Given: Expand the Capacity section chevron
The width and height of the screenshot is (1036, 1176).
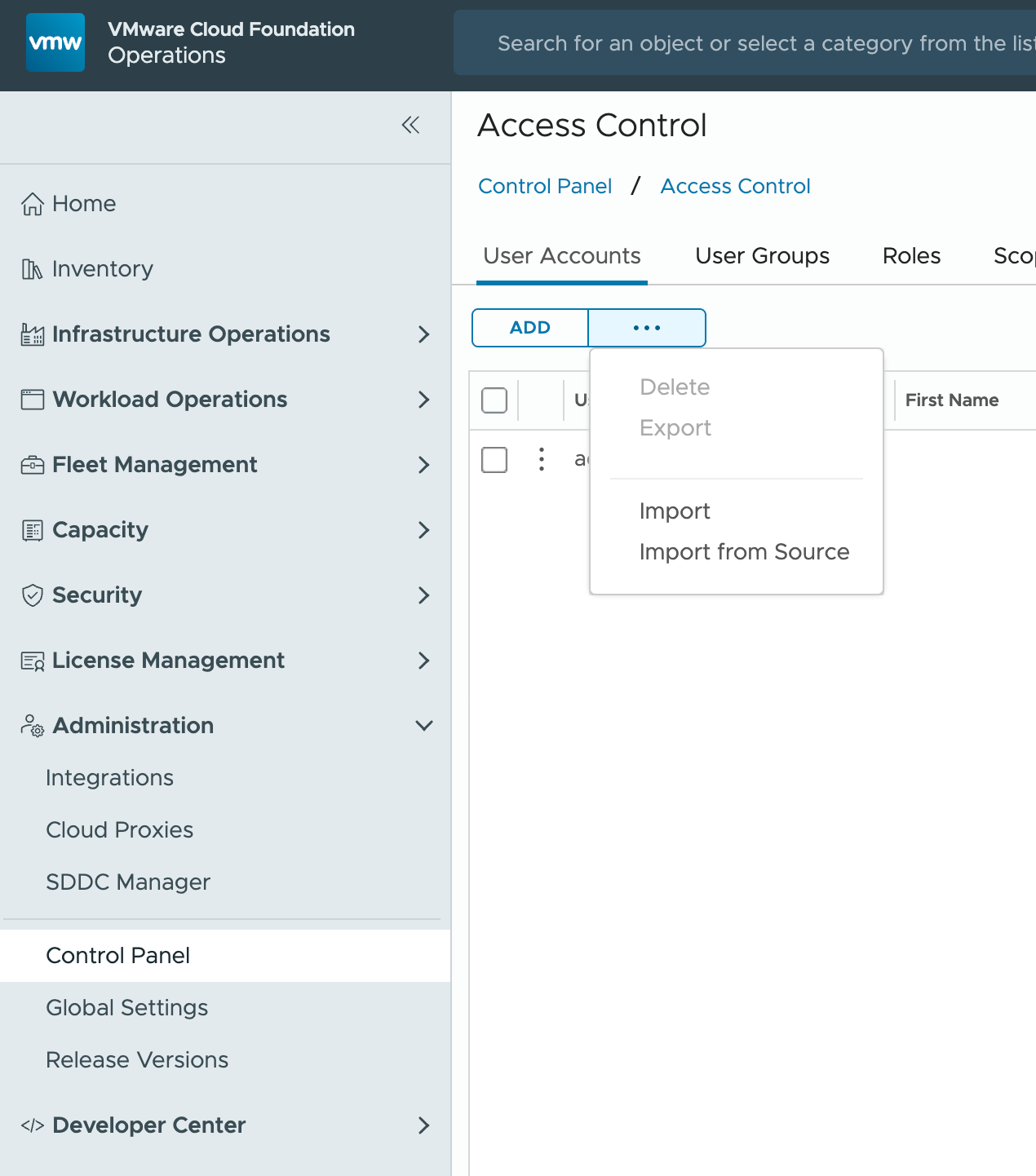Looking at the screenshot, I should 423,530.
